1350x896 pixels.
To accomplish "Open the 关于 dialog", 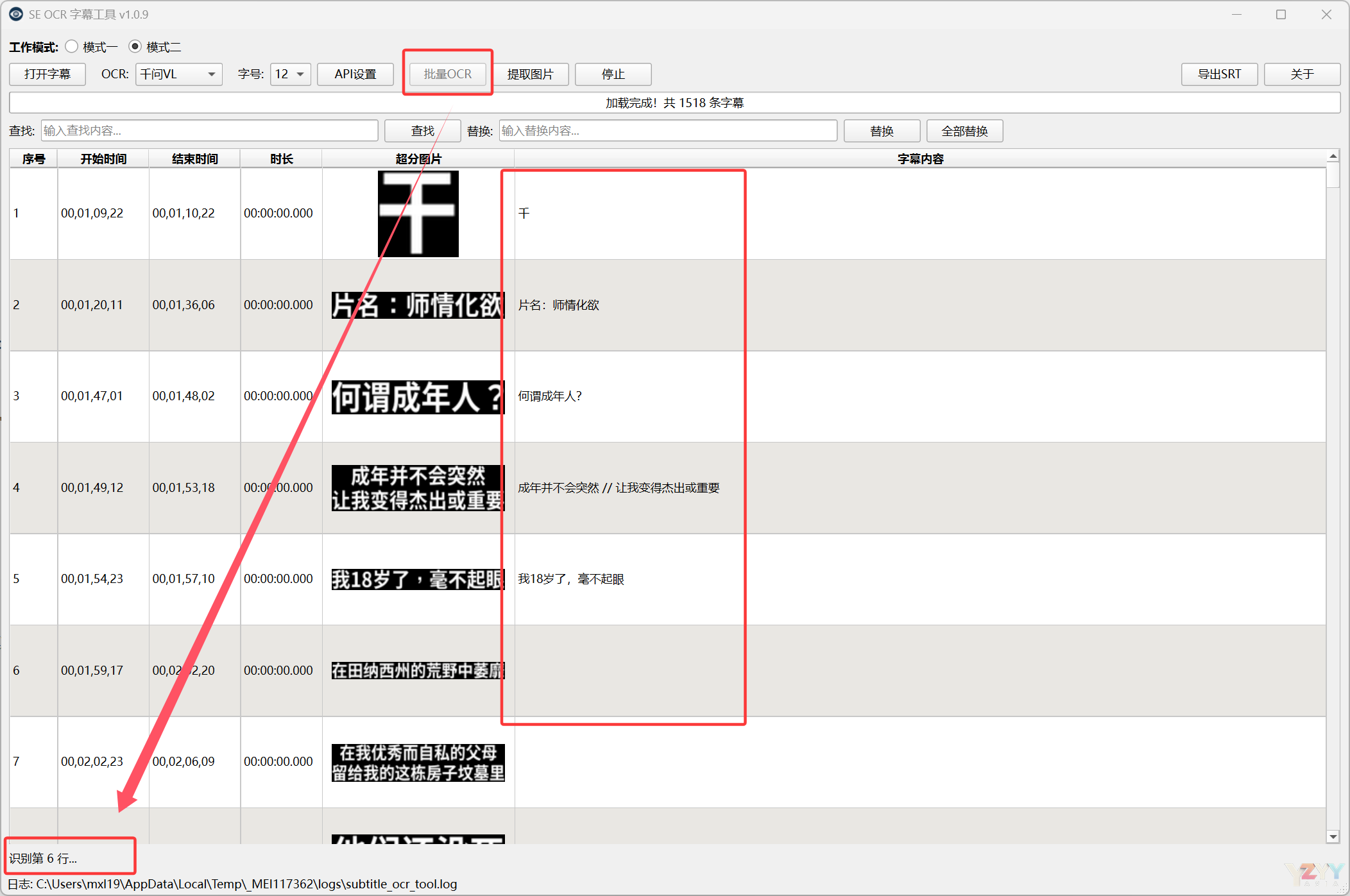I will point(1303,74).
